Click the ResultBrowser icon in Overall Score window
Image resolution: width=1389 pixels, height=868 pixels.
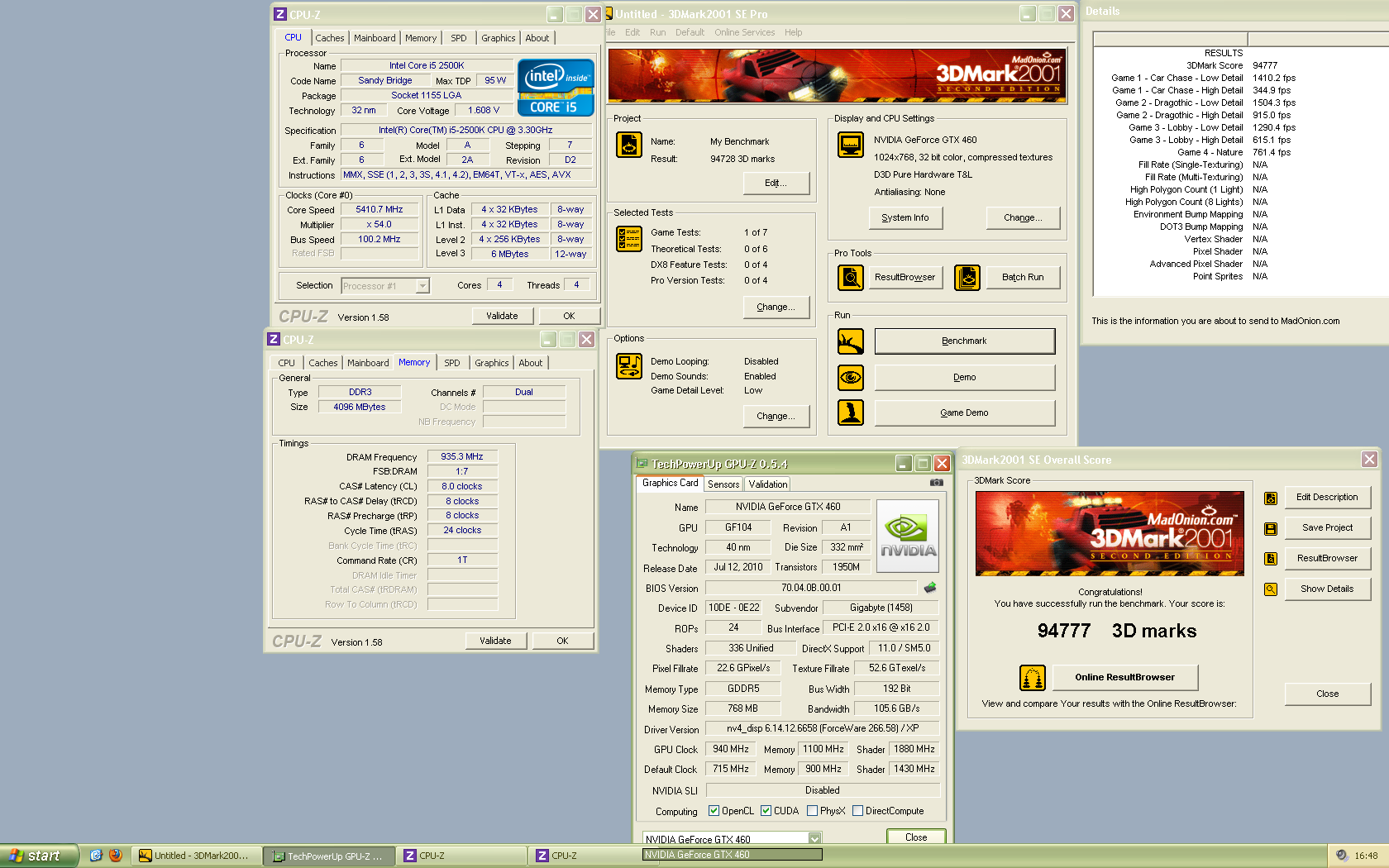tap(1271, 559)
